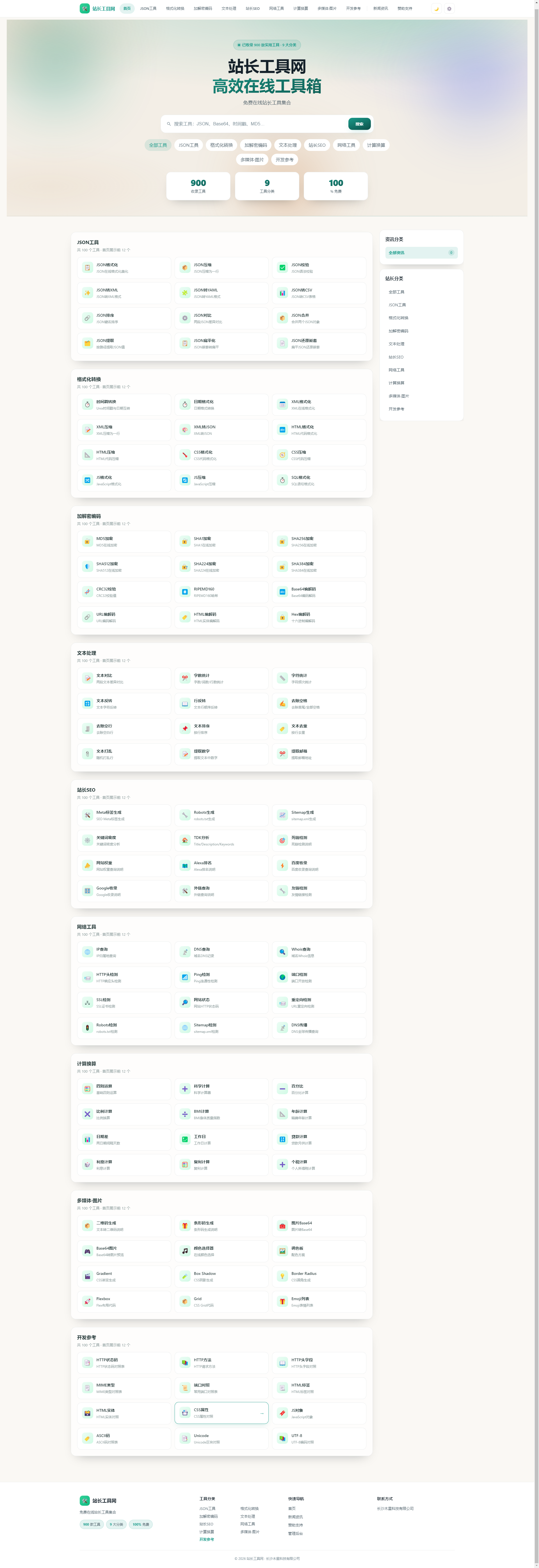Click the icon on the Ping检测 card
Screen dimensions: 539x1568
coord(185,978)
